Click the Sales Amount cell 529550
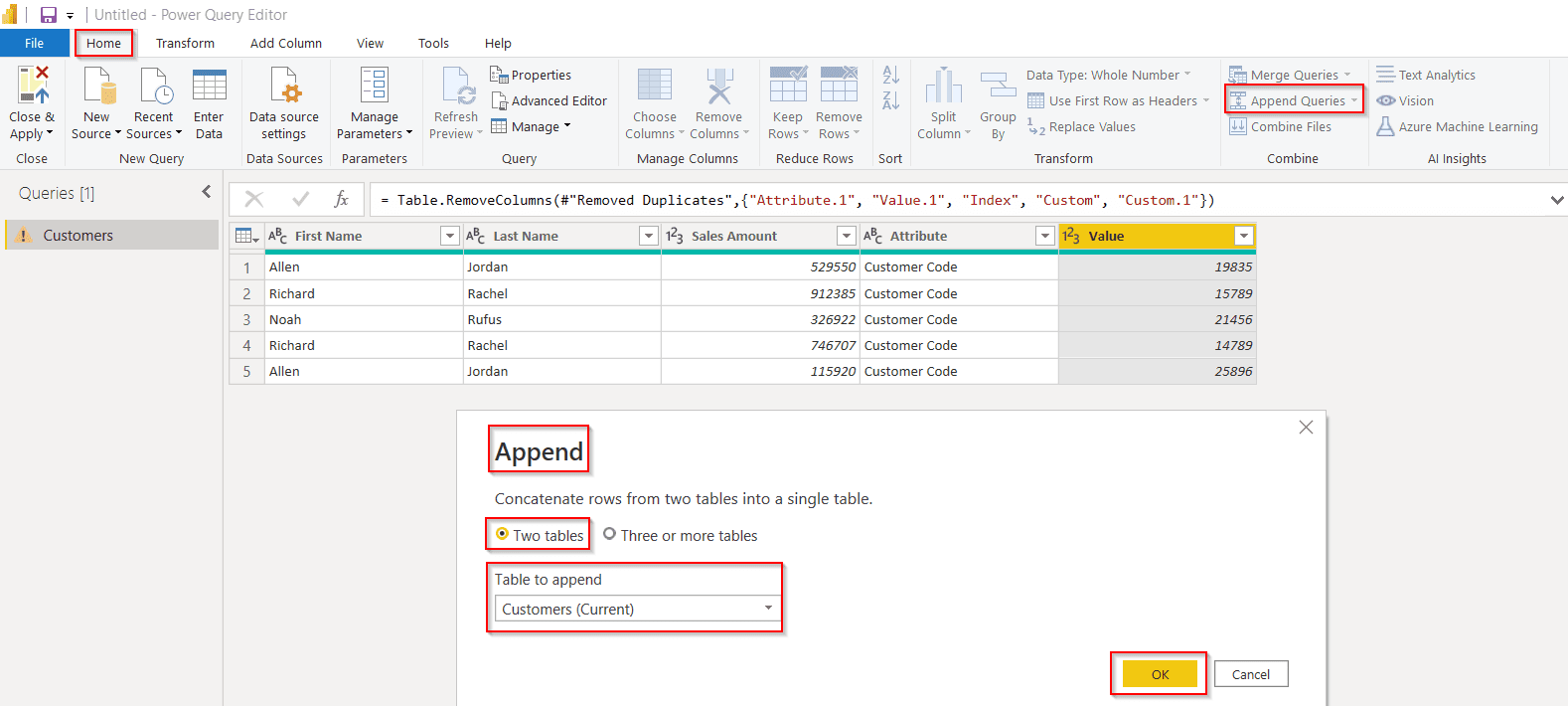Viewport: 1568px width, 706px height. (x=760, y=266)
